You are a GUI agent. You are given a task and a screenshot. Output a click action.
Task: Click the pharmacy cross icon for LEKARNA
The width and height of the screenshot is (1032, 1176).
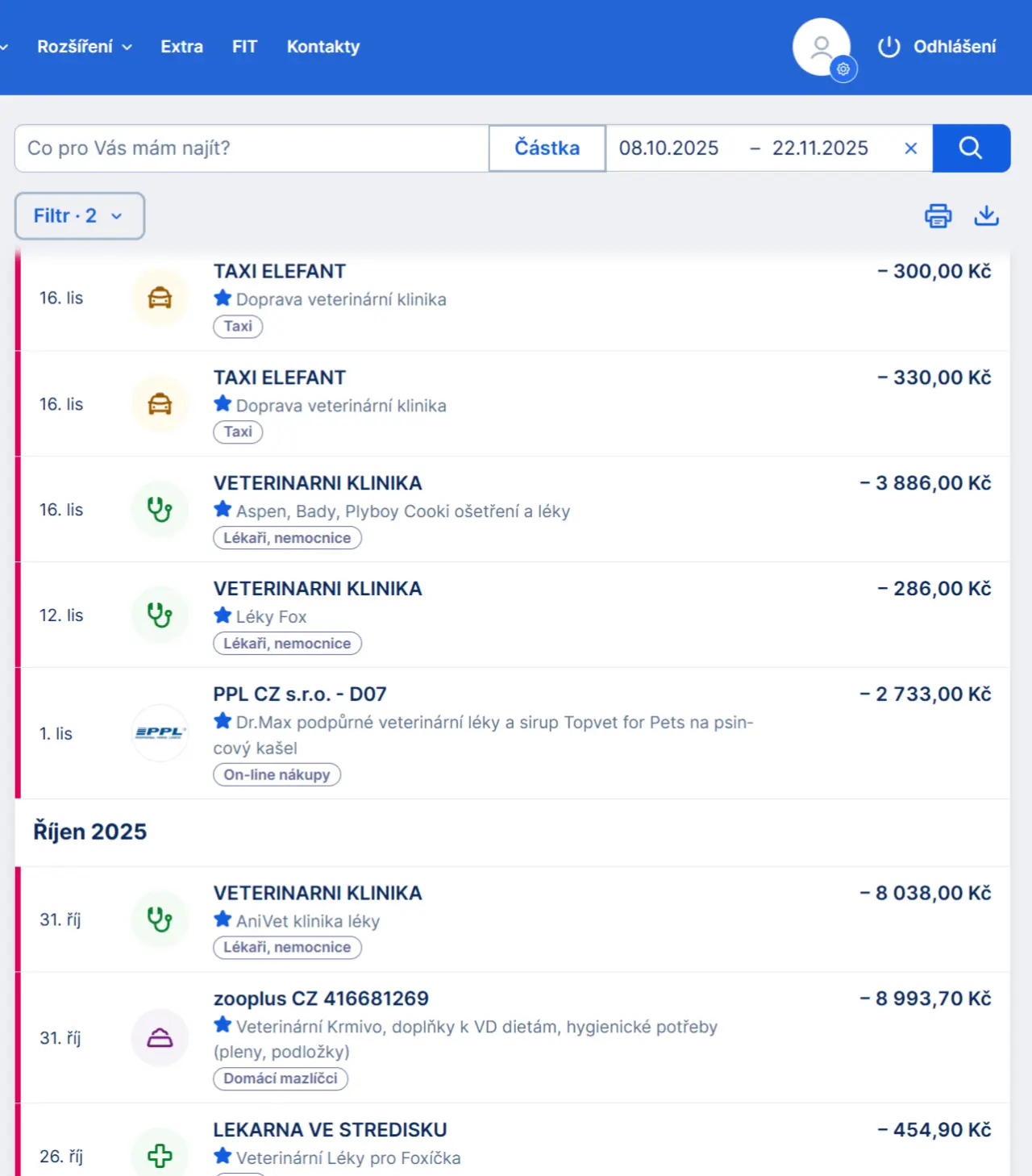click(160, 1156)
